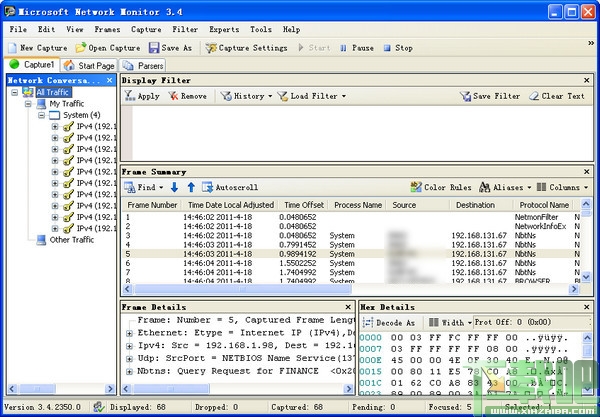Click the Aliases icon
The width and height of the screenshot is (600, 417).
484,187
